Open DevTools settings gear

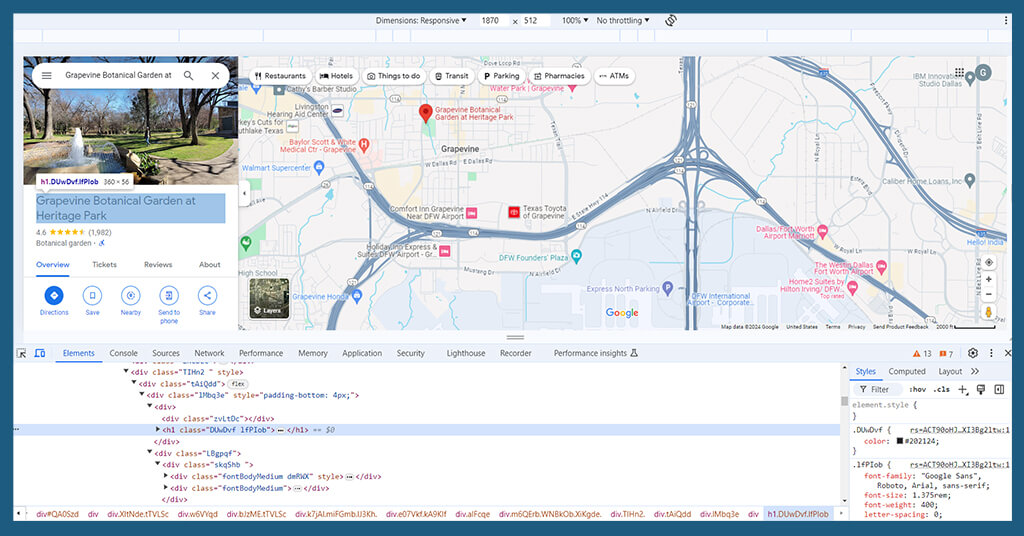pyautogui.click(x=972, y=353)
